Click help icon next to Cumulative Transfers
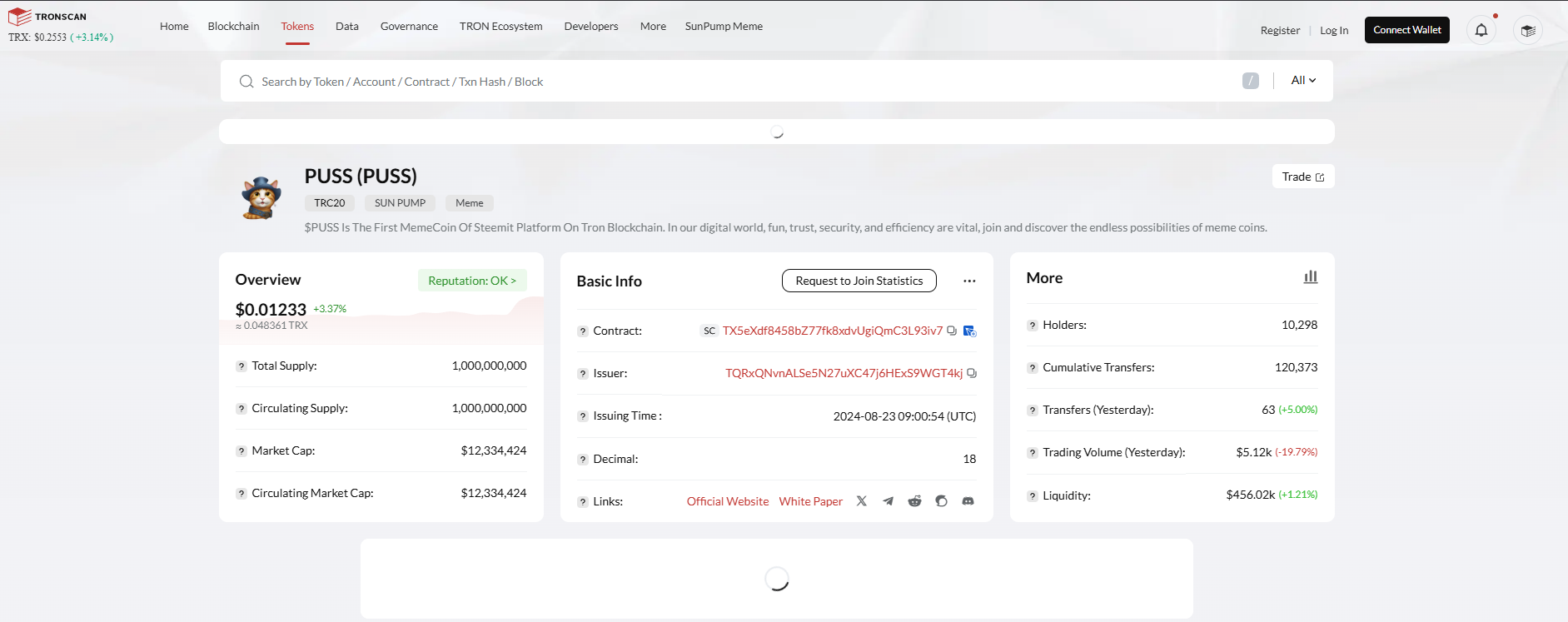1568x622 pixels. coord(1033,368)
